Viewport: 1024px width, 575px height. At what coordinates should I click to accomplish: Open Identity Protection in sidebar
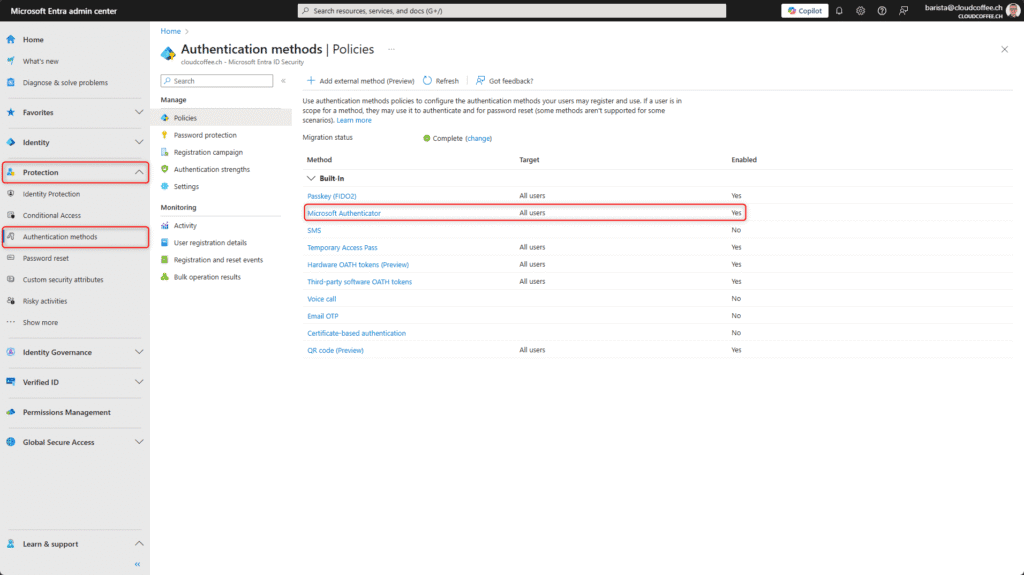pos(51,194)
